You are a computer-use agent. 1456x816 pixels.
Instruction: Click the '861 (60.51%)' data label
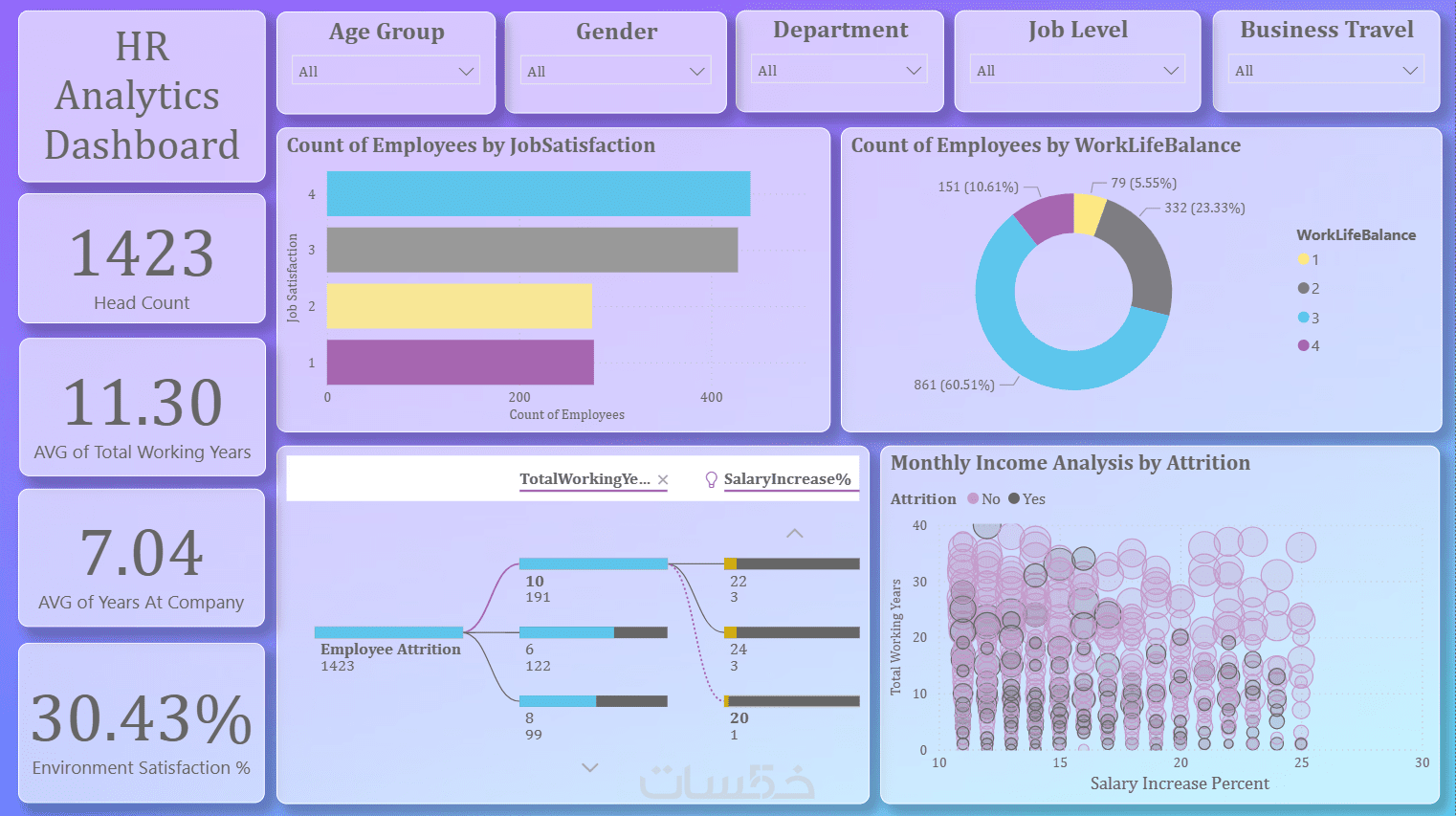click(954, 385)
